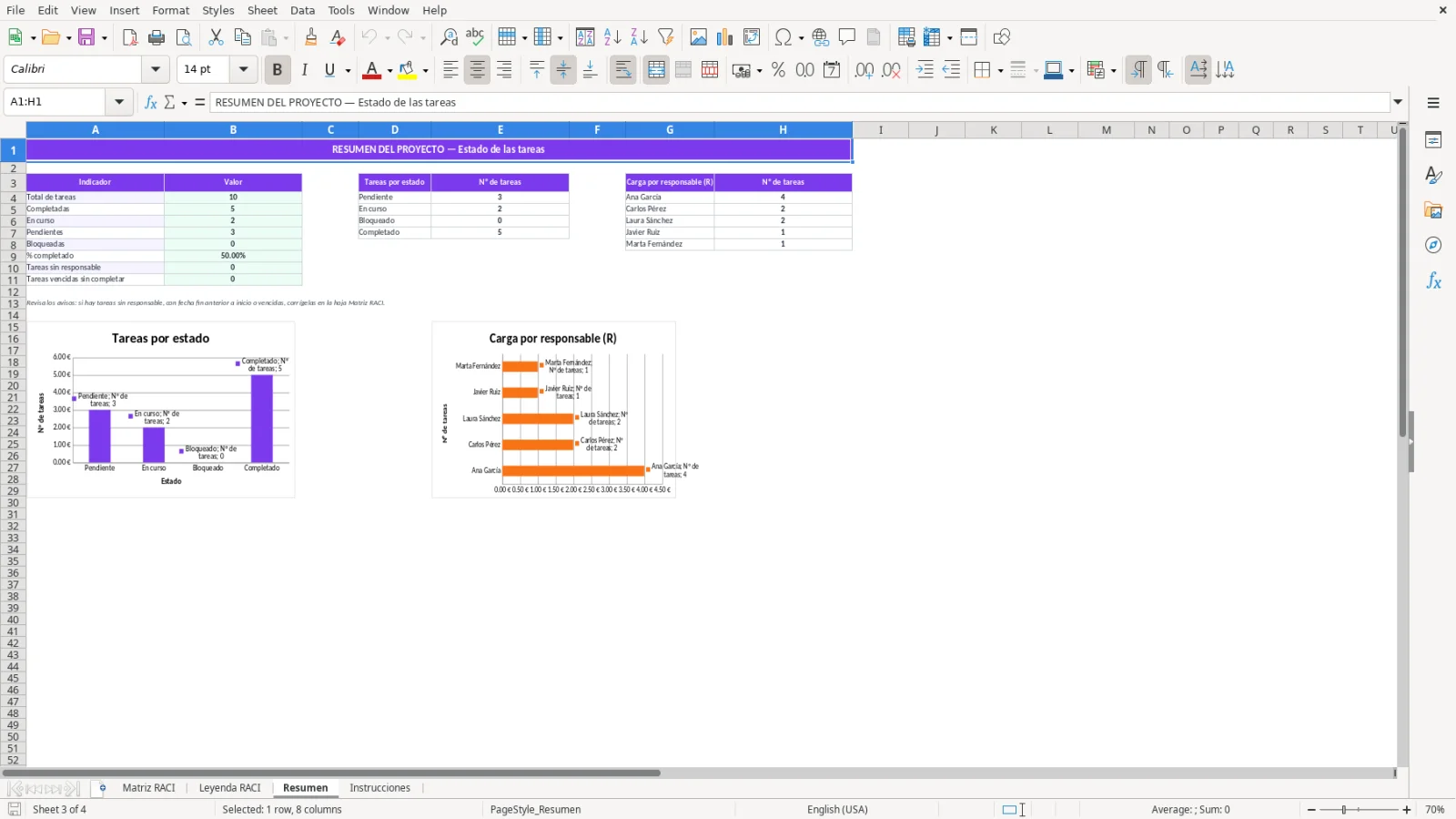This screenshot has width=1456, height=819.
Task: Clone formatting paintbrush icon
Action: [x=310, y=37]
